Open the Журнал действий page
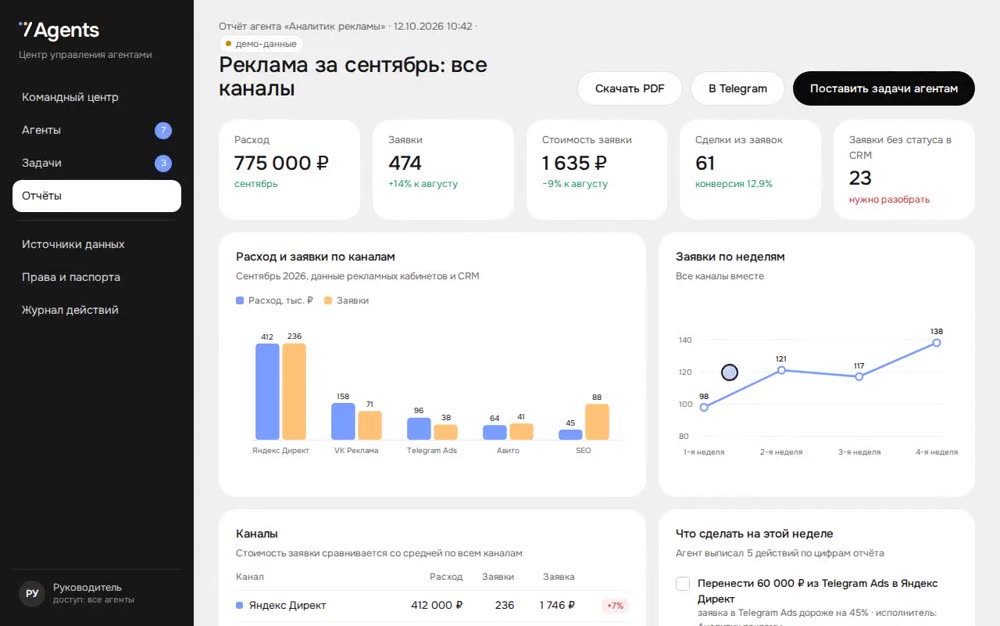This screenshot has width=1000, height=626. coord(96,310)
